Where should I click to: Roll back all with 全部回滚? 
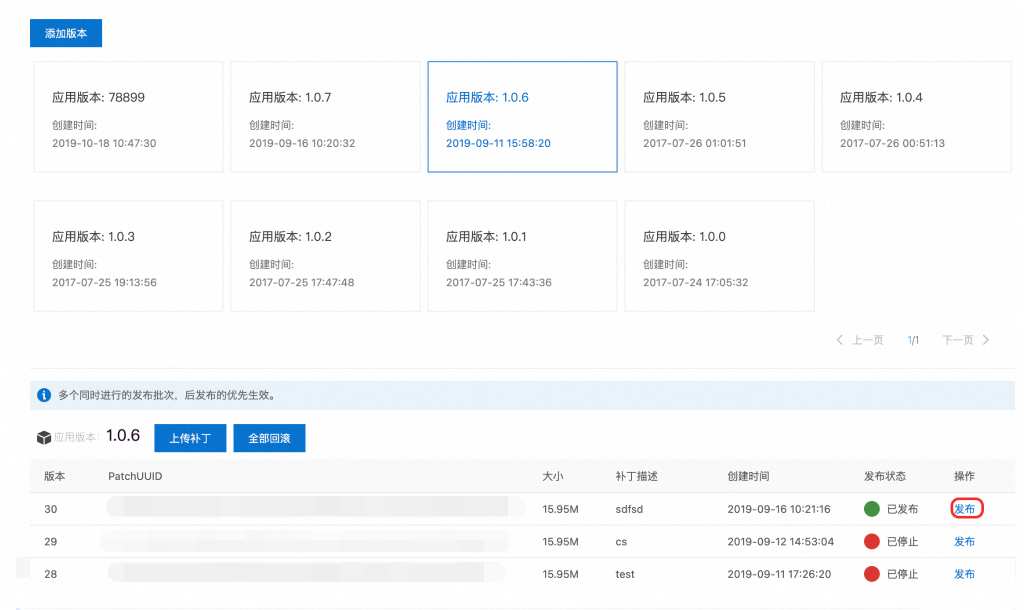point(269,438)
